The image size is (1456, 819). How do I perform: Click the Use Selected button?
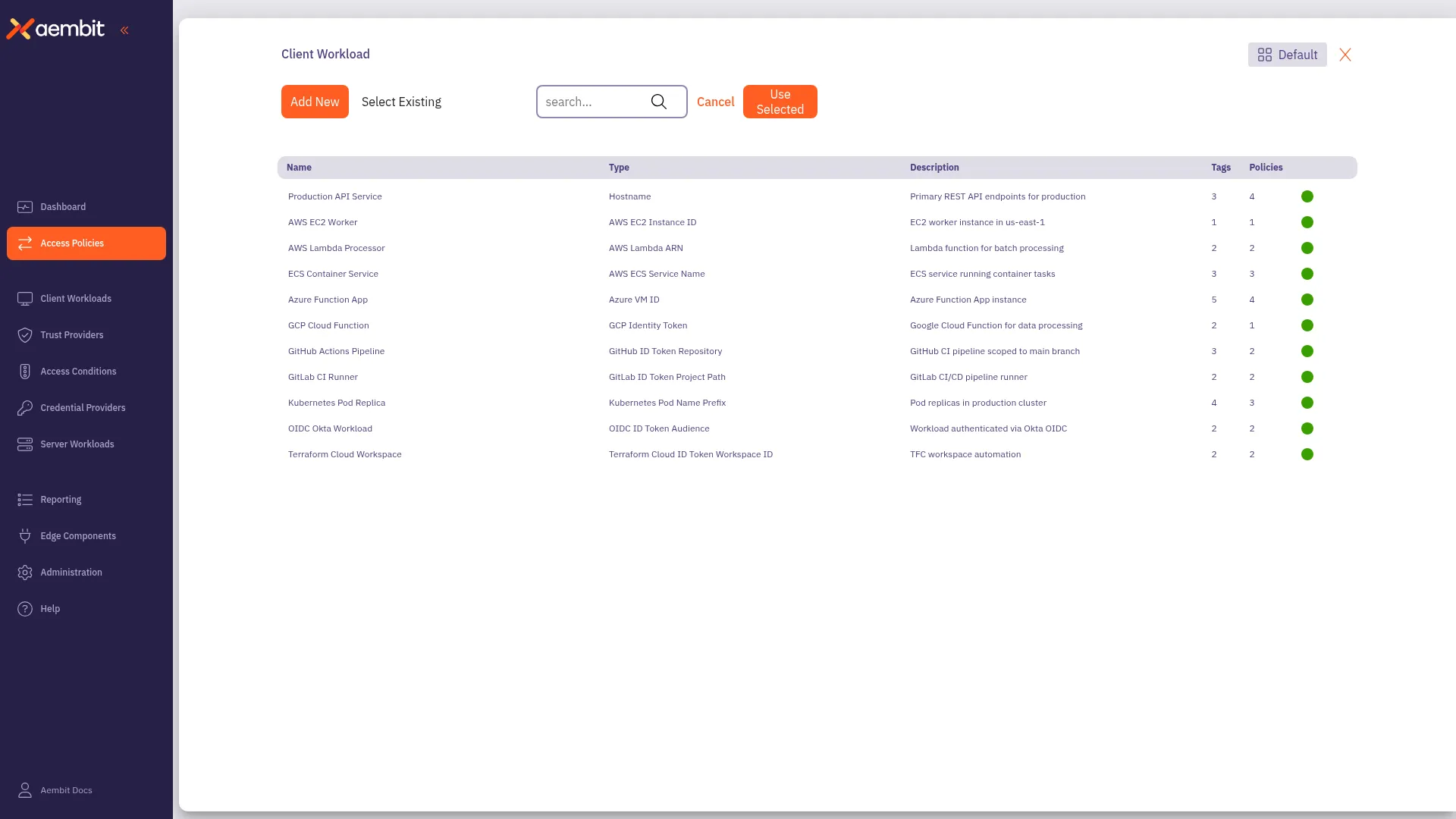780,102
